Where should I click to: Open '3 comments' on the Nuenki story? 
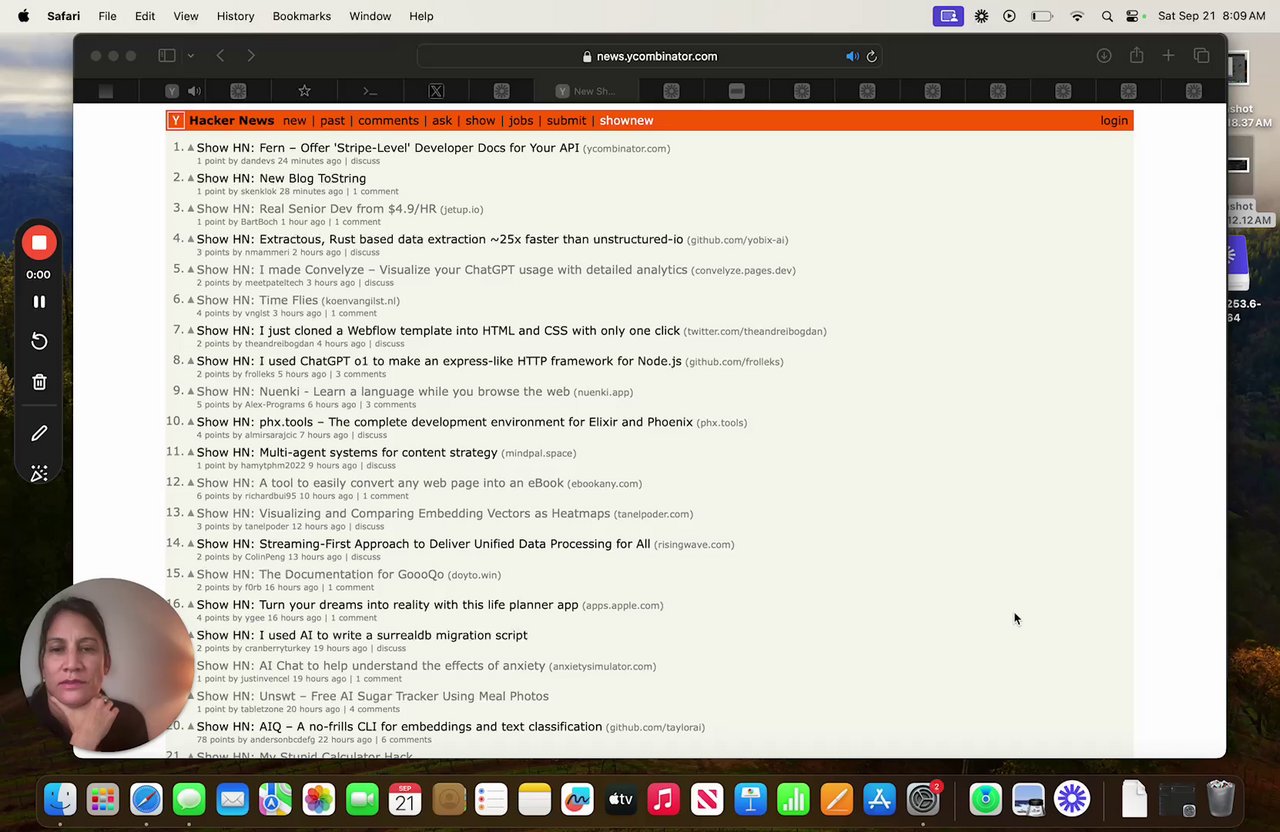click(390, 405)
